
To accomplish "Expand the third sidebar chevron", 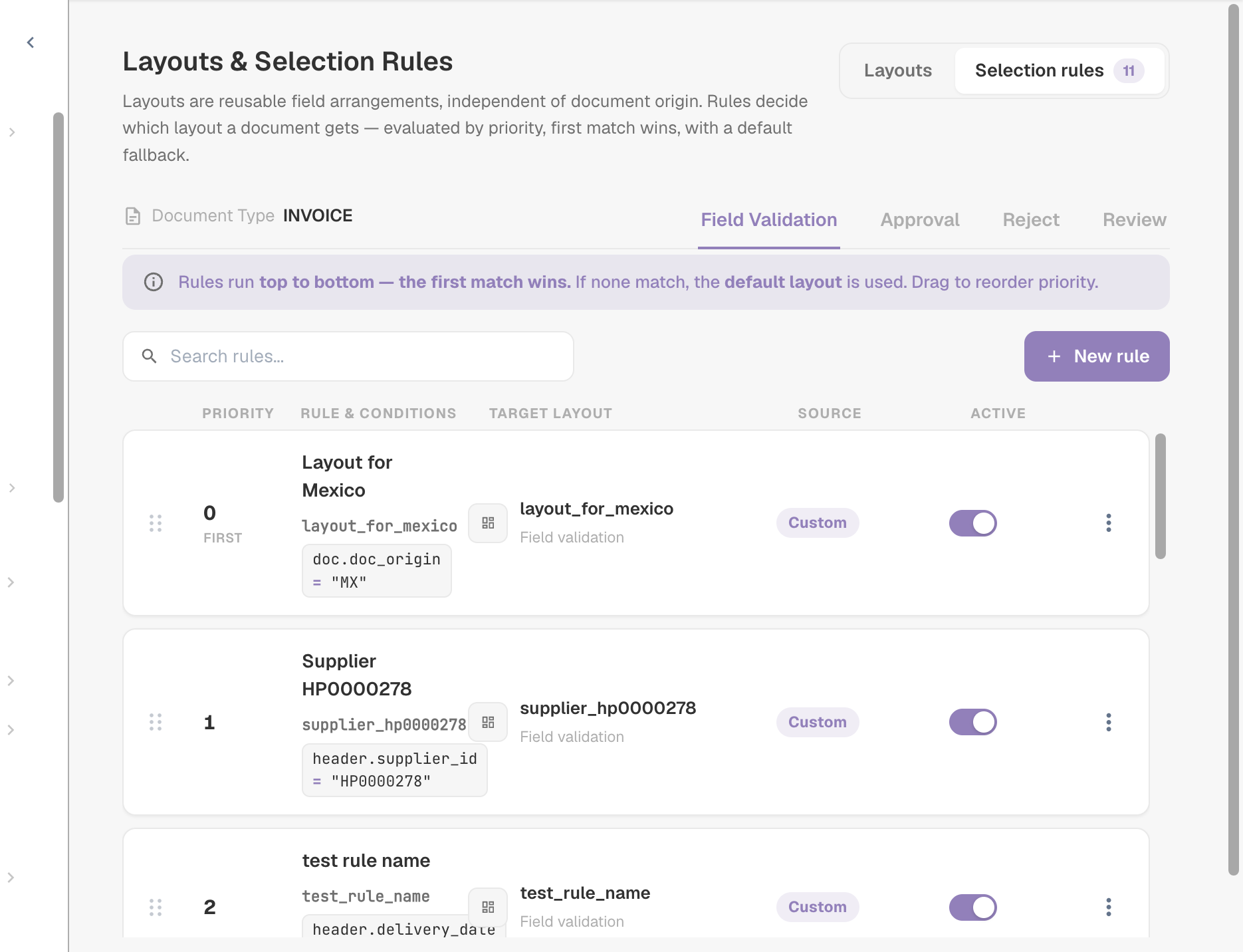I will (11, 582).
